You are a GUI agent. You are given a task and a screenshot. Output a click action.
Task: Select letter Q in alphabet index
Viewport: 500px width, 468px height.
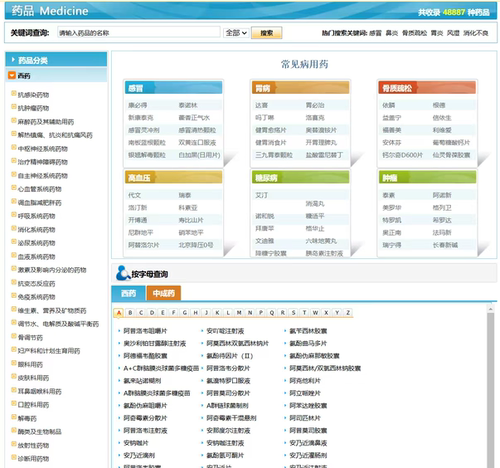pyautogui.click(x=272, y=313)
